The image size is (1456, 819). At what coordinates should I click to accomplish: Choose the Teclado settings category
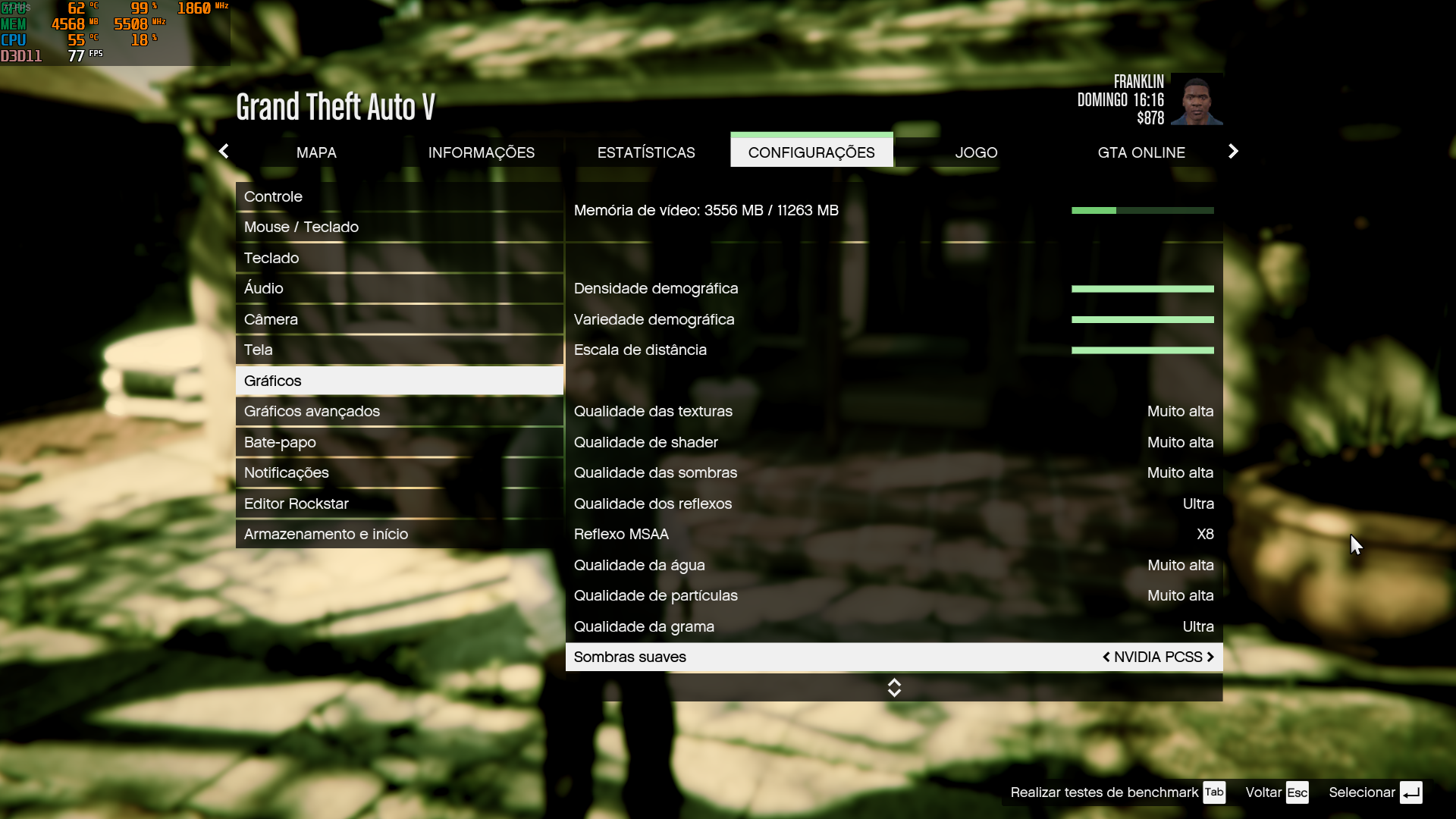400,258
